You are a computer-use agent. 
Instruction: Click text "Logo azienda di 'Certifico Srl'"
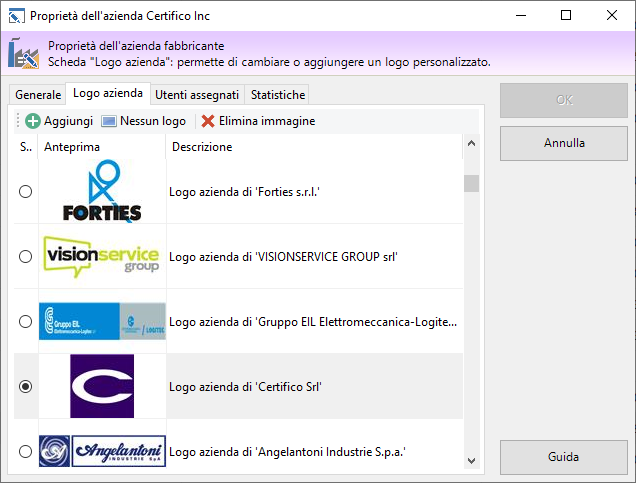pyautogui.click(x=245, y=387)
